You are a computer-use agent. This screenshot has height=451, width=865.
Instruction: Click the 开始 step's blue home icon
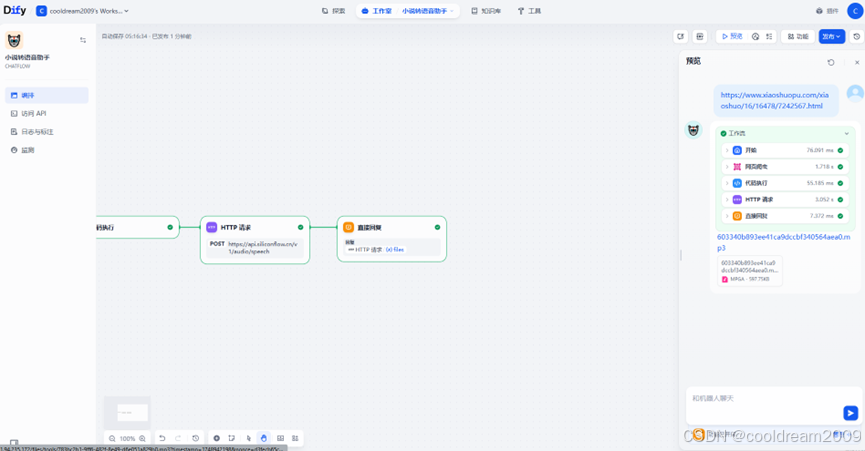pyautogui.click(x=737, y=150)
